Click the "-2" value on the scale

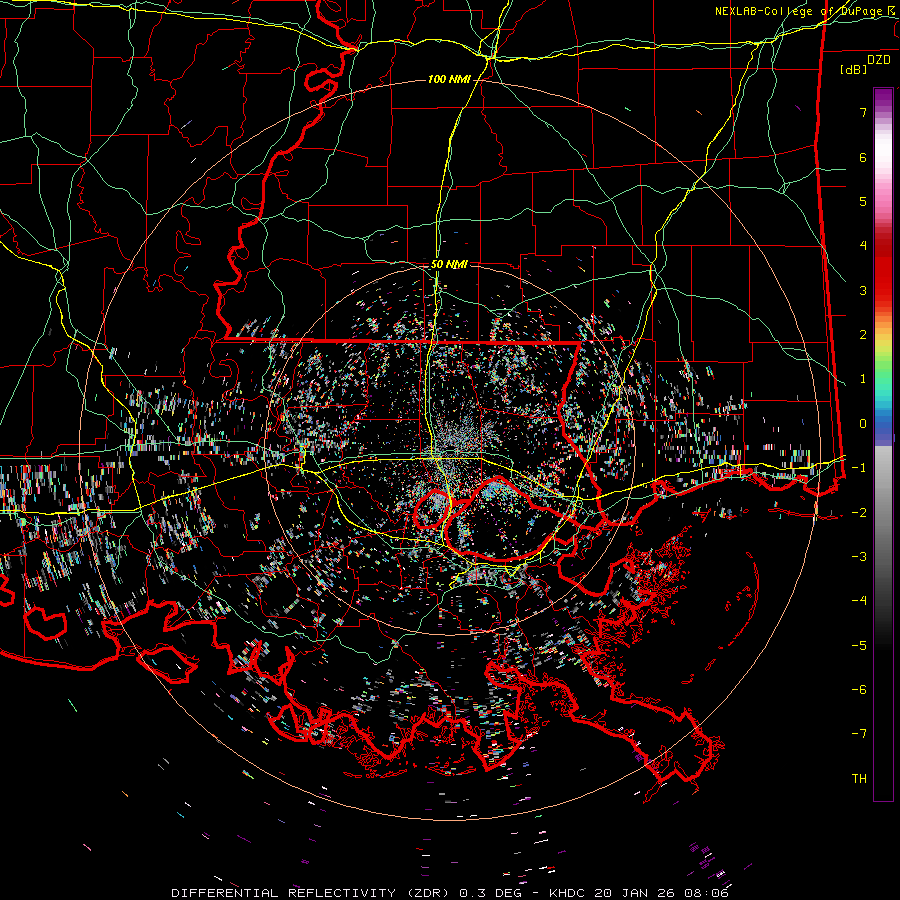(859, 513)
